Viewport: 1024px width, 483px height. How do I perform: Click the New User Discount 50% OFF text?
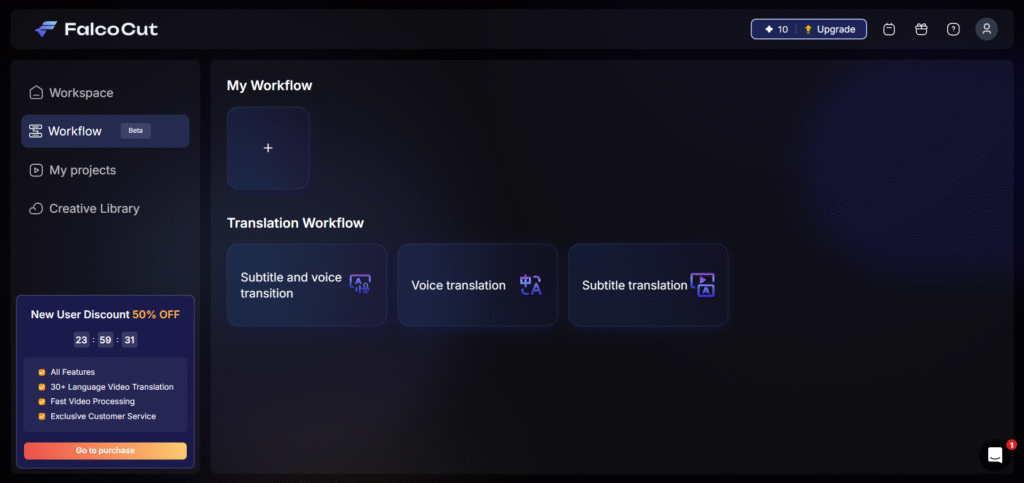click(x=105, y=315)
